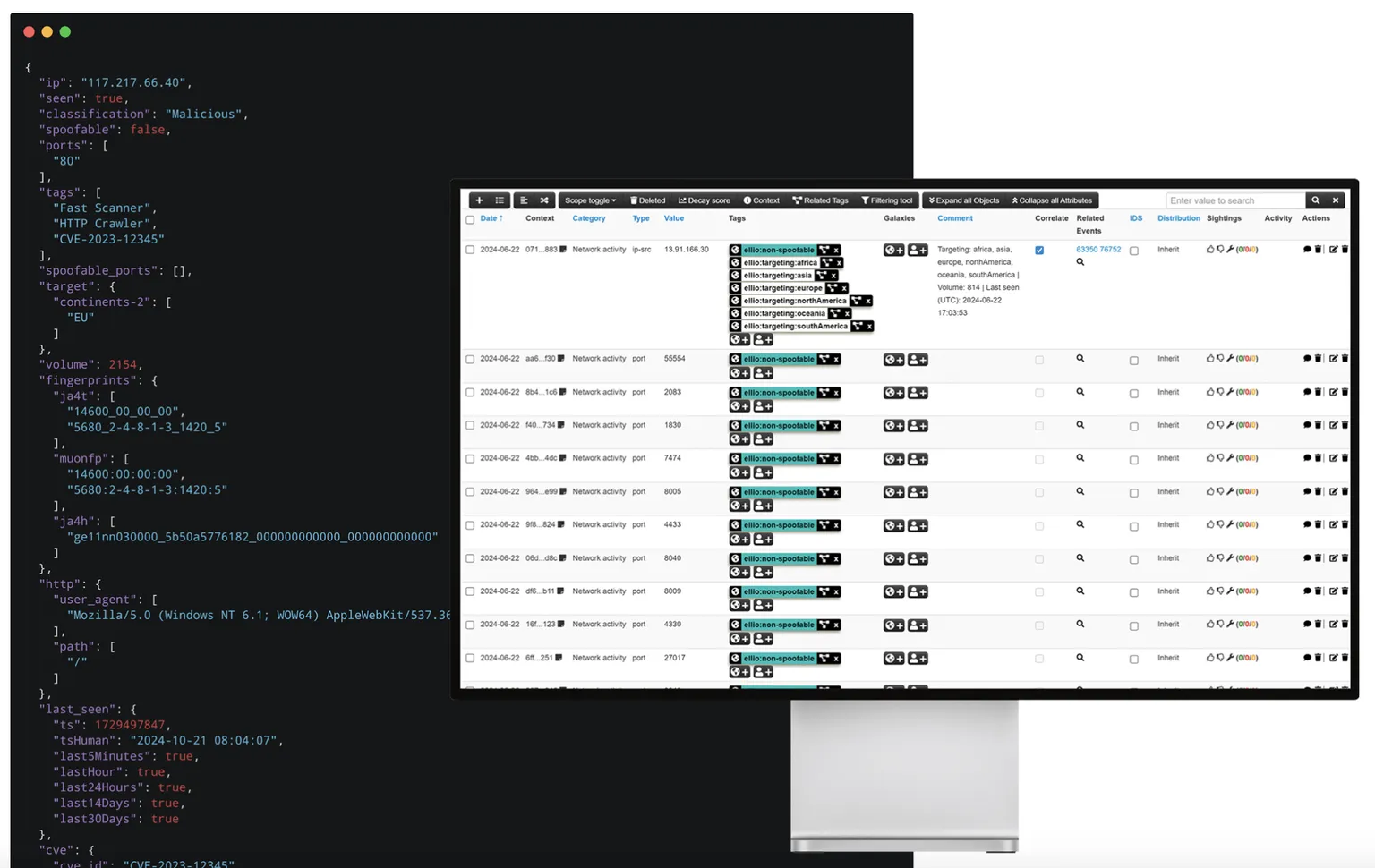Click the thumbs-up sighting icon on the first attribute

1210,249
